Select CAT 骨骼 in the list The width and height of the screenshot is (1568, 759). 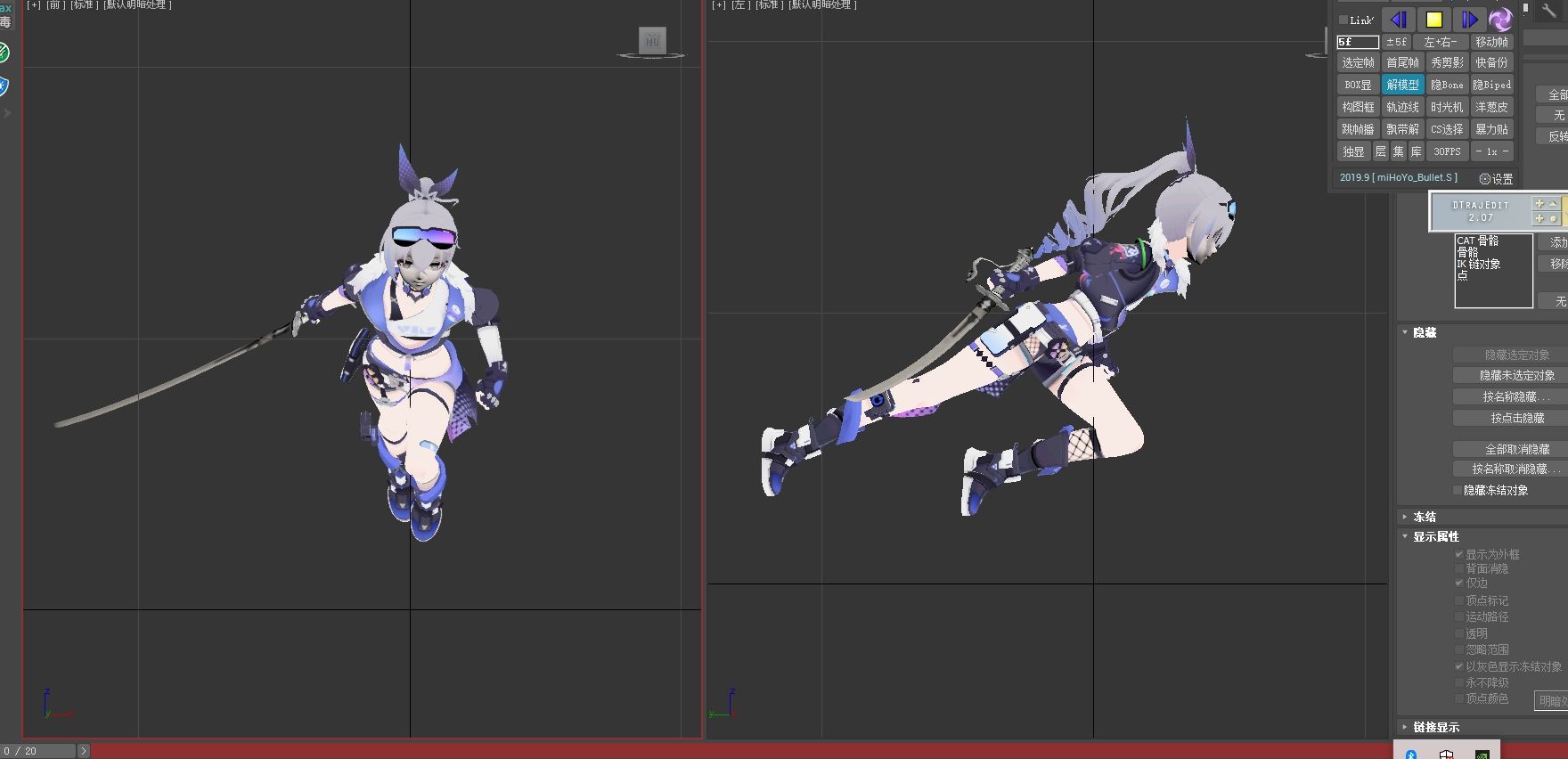pyautogui.click(x=1477, y=241)
